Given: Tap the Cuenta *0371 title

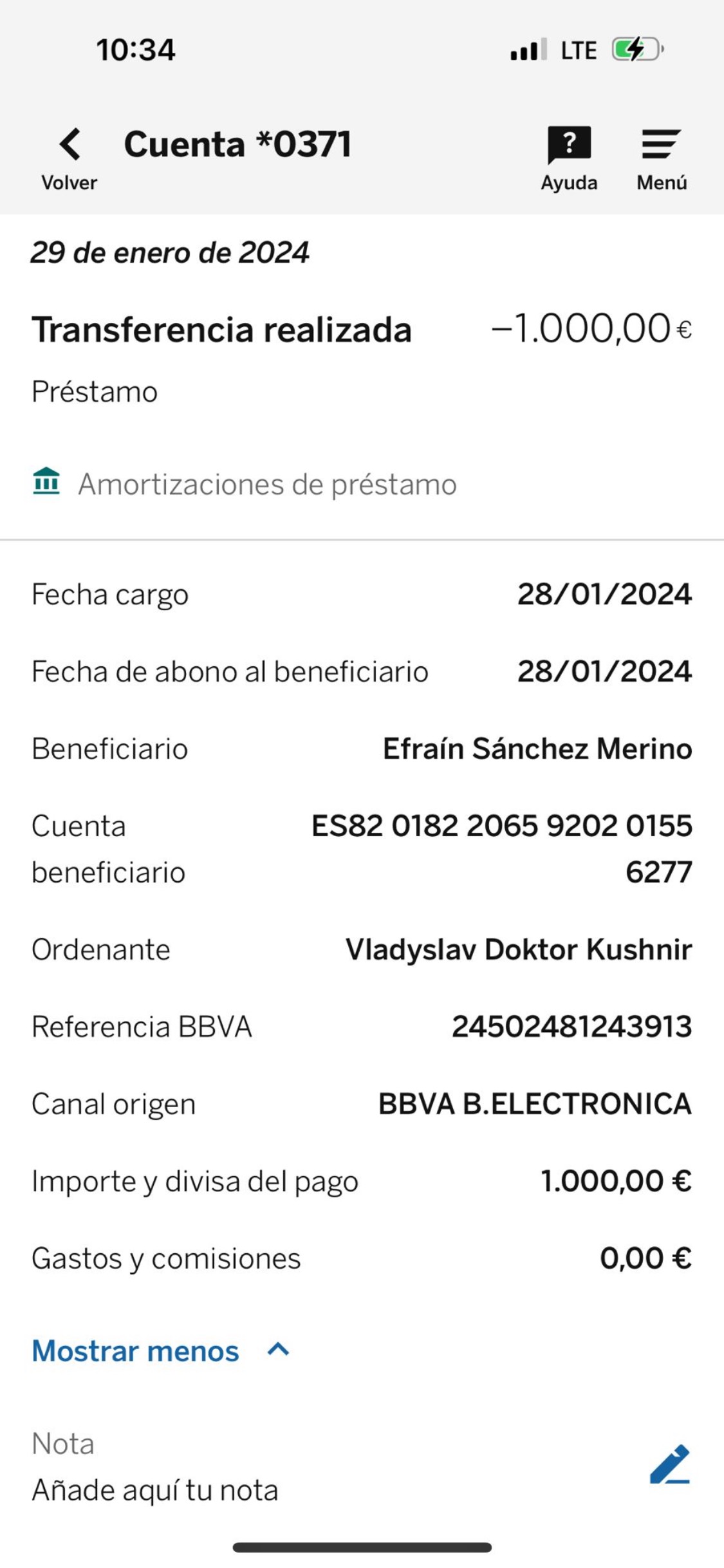Looking at the screenshot, I should click(x=237, y=144).
